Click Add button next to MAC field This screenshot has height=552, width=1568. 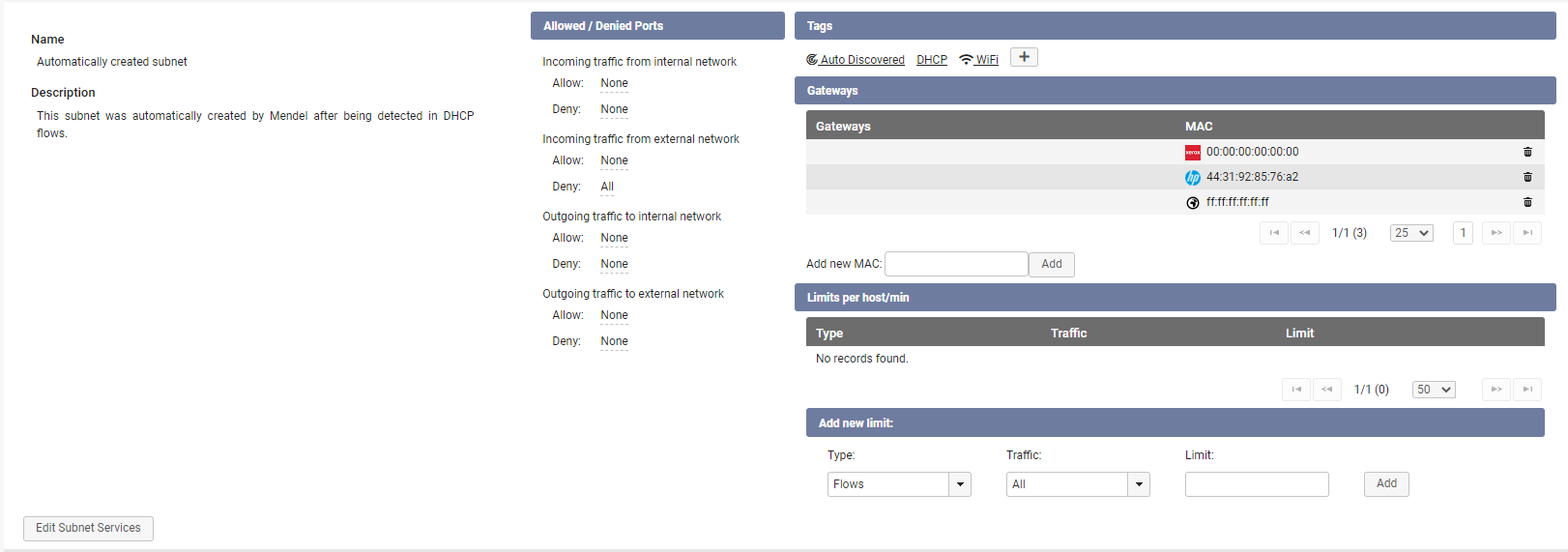(x=1052, y=264)
